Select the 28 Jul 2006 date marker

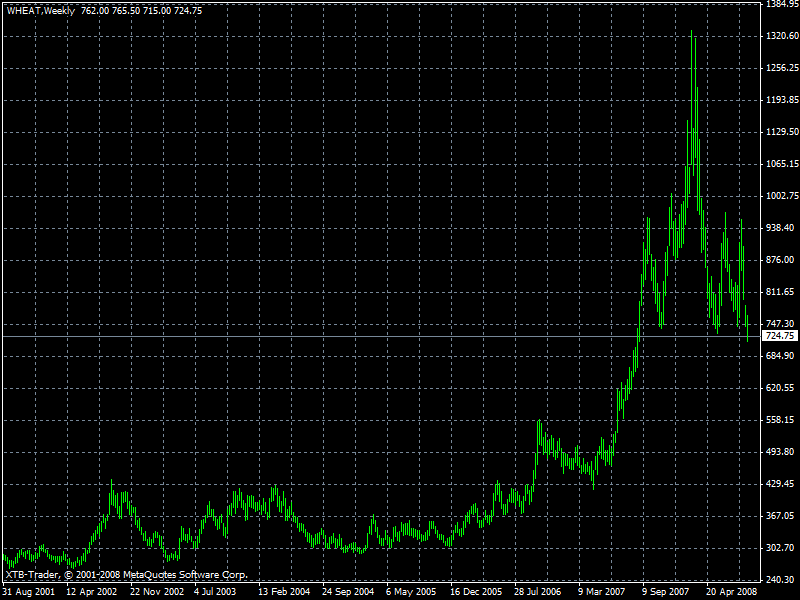[538, 592]
